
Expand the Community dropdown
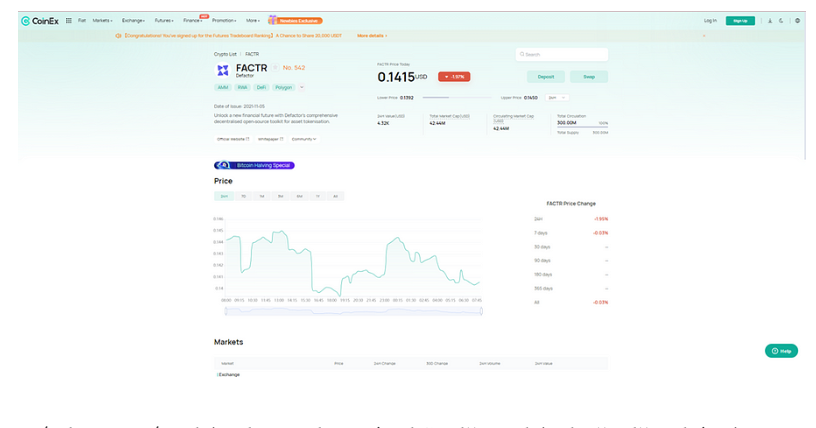(x=304, y=139)
